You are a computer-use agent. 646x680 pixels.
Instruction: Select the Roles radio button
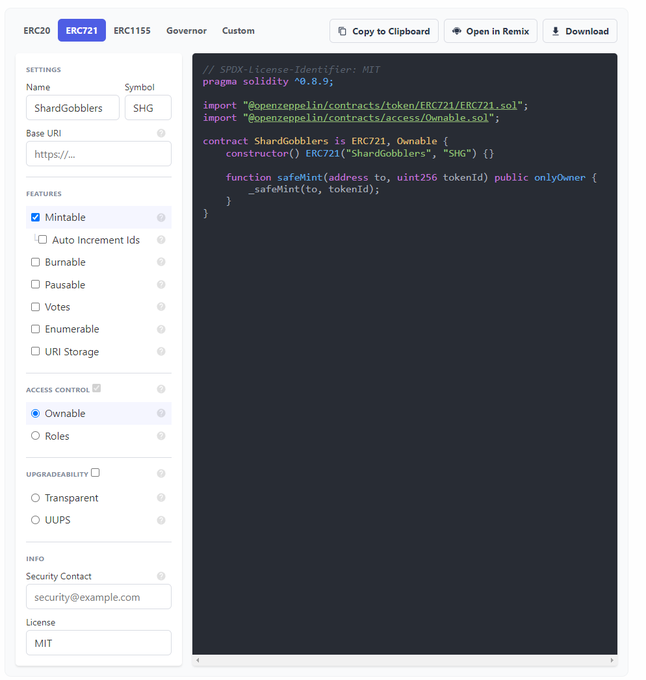[x=36, y=435]
